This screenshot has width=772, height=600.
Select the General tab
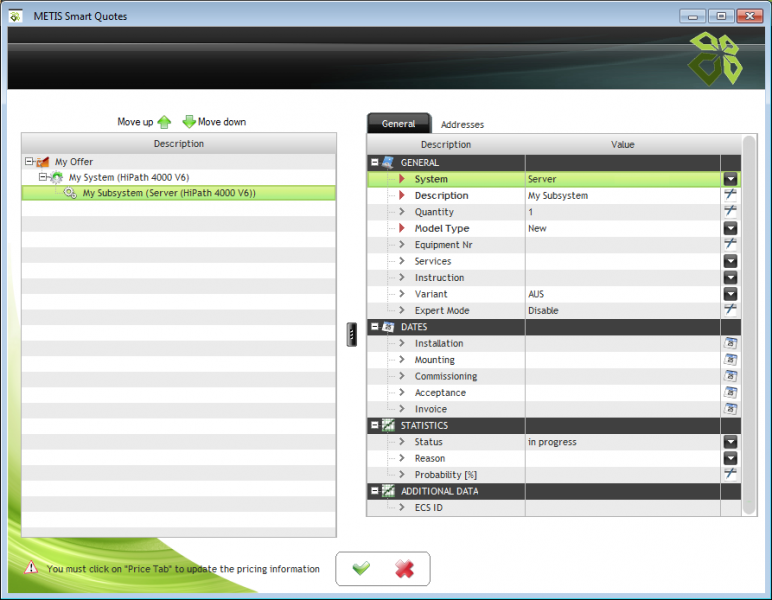pos(398,124)
